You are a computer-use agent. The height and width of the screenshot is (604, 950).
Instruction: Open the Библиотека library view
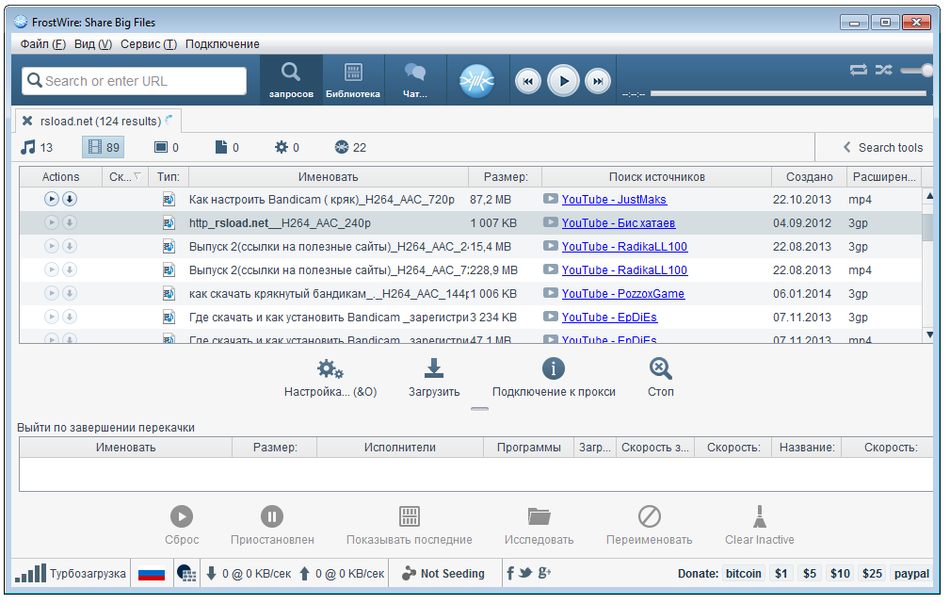(352, 78)
